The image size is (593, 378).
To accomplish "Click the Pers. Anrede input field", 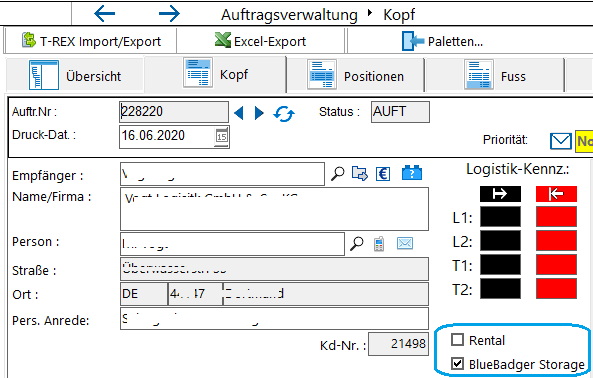I will [274, 318].
